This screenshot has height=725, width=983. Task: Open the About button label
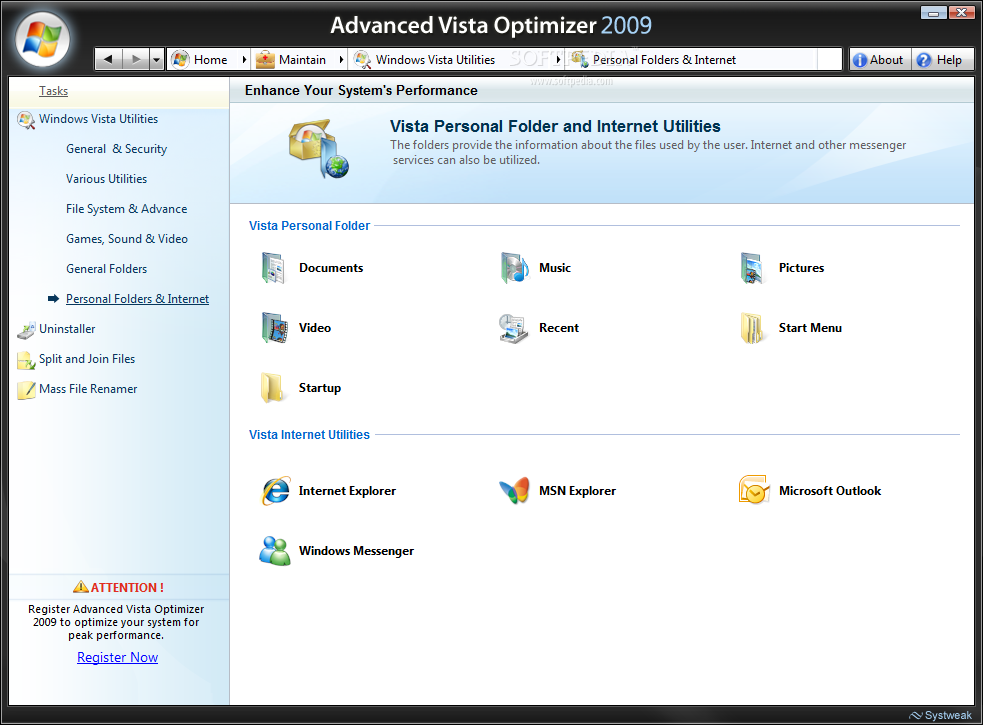[886, 60]
